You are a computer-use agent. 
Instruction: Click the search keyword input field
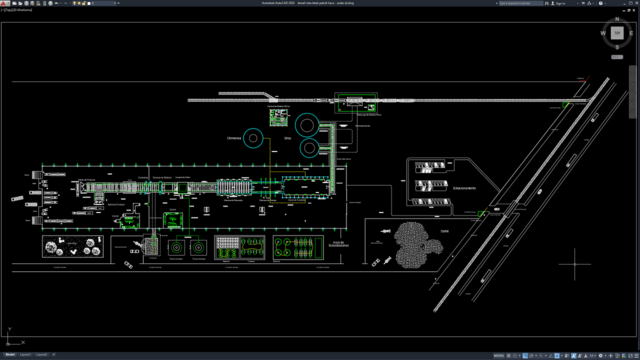coord(521,3)
